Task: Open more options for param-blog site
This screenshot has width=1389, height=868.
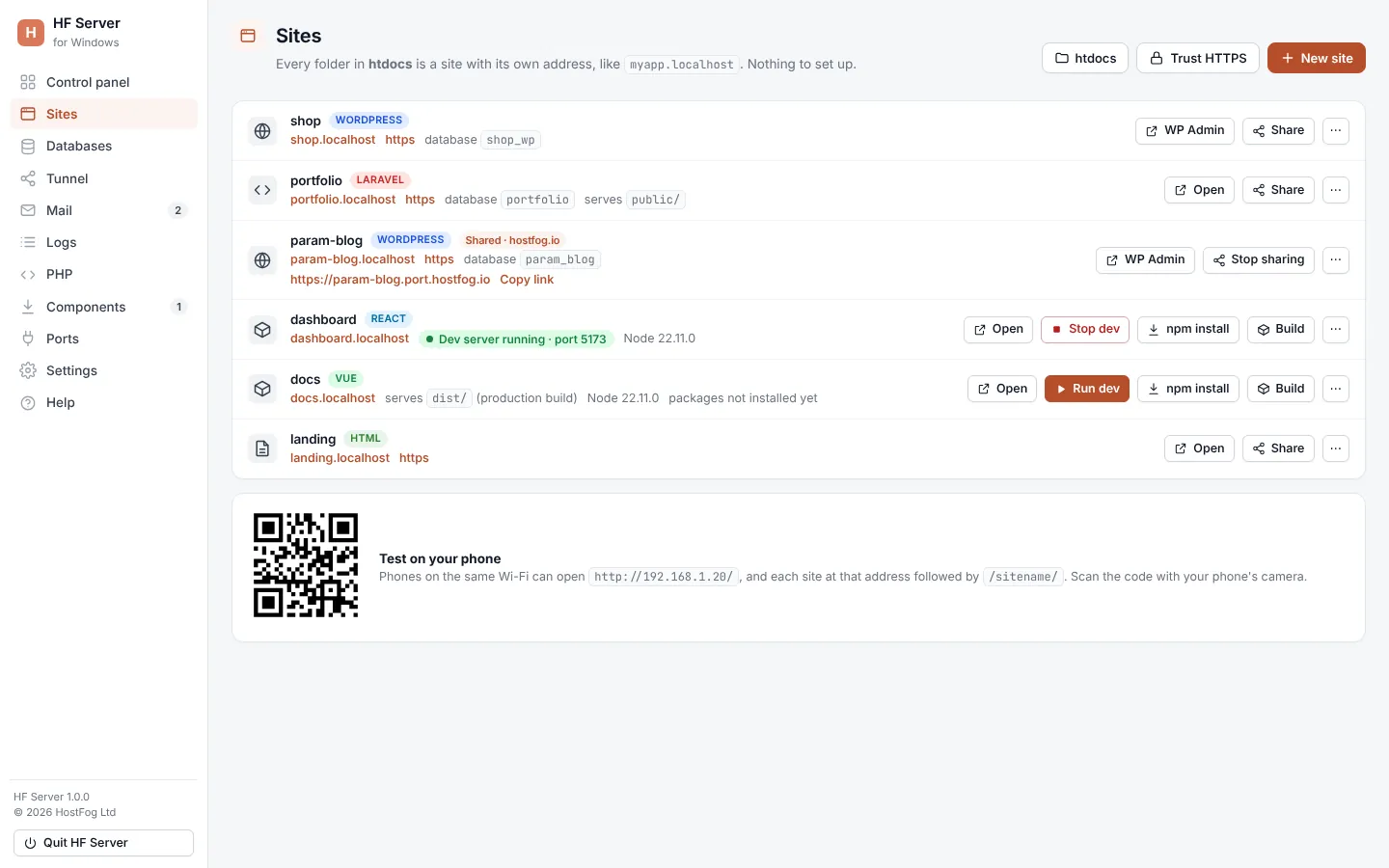Action: (x=1336, y=259)
